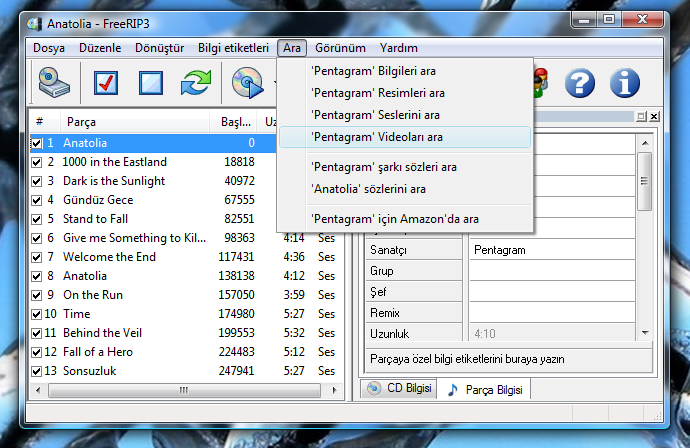
Task: Click start value 199553
Action: (236, 333)
